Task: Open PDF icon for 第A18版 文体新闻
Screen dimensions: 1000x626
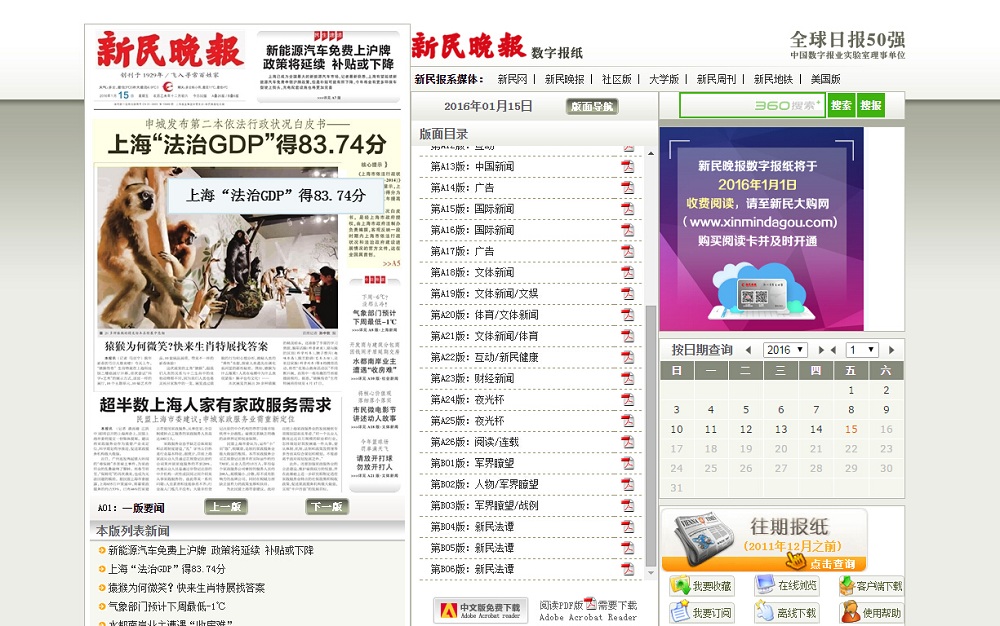Action: [628, 272]
